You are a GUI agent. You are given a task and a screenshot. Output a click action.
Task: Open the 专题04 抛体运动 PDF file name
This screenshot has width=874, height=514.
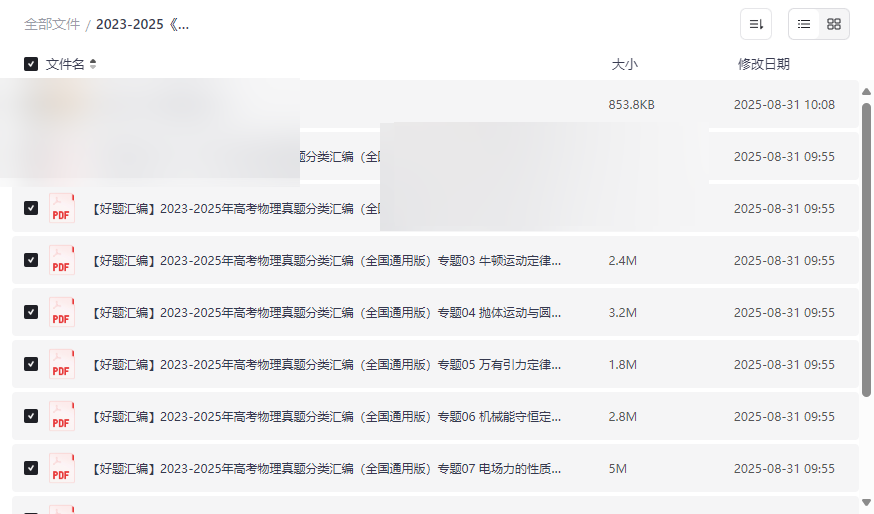[326, 313]
